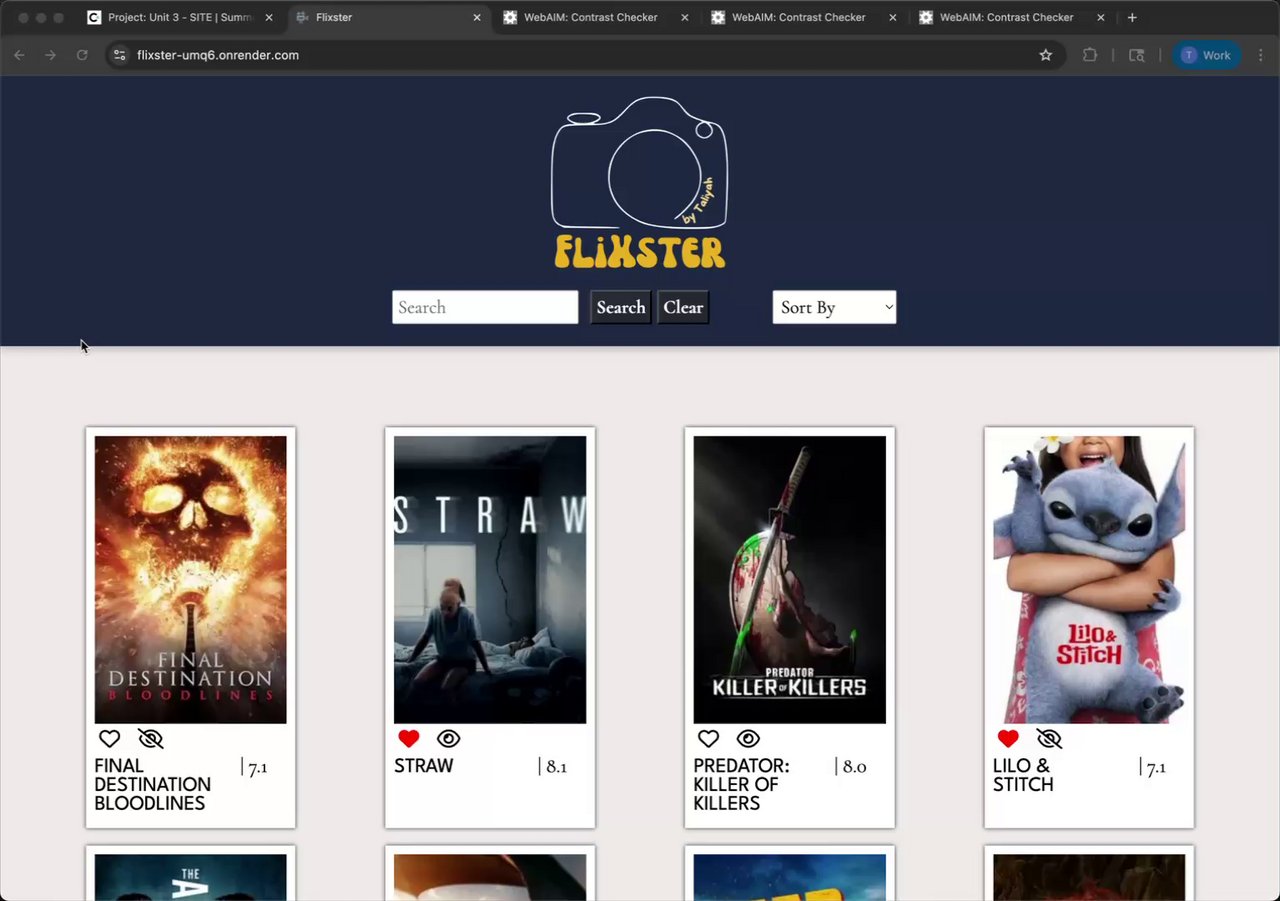
Task: Open the Work profile menu
Action: click(x=1207, y=55)
